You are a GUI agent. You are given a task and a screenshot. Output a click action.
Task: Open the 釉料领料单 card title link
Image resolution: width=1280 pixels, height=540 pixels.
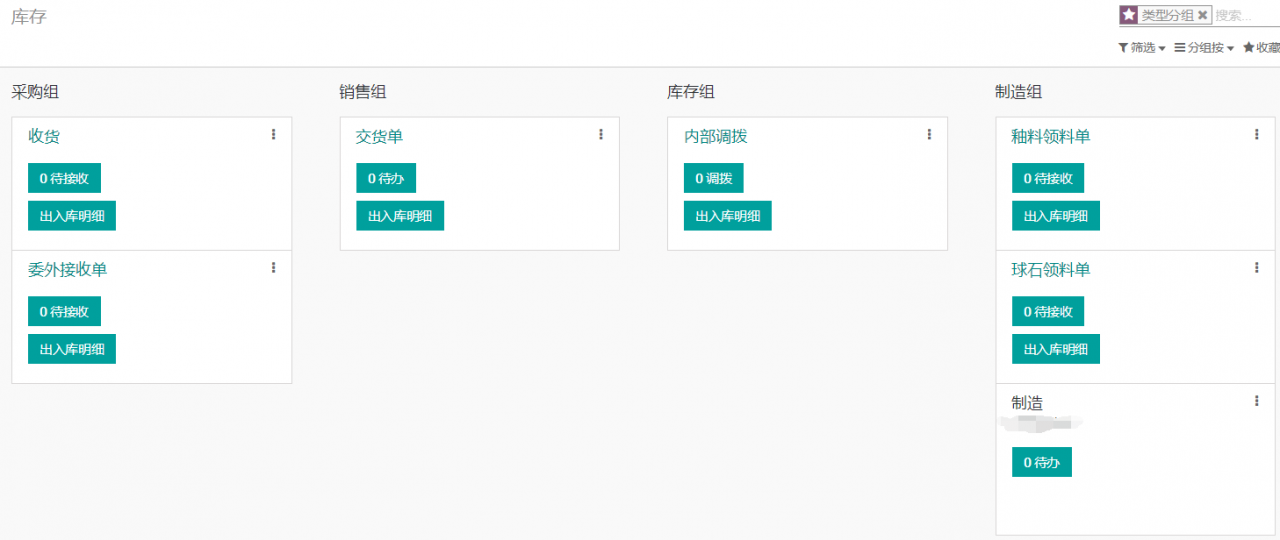(x=1051, y=136)
